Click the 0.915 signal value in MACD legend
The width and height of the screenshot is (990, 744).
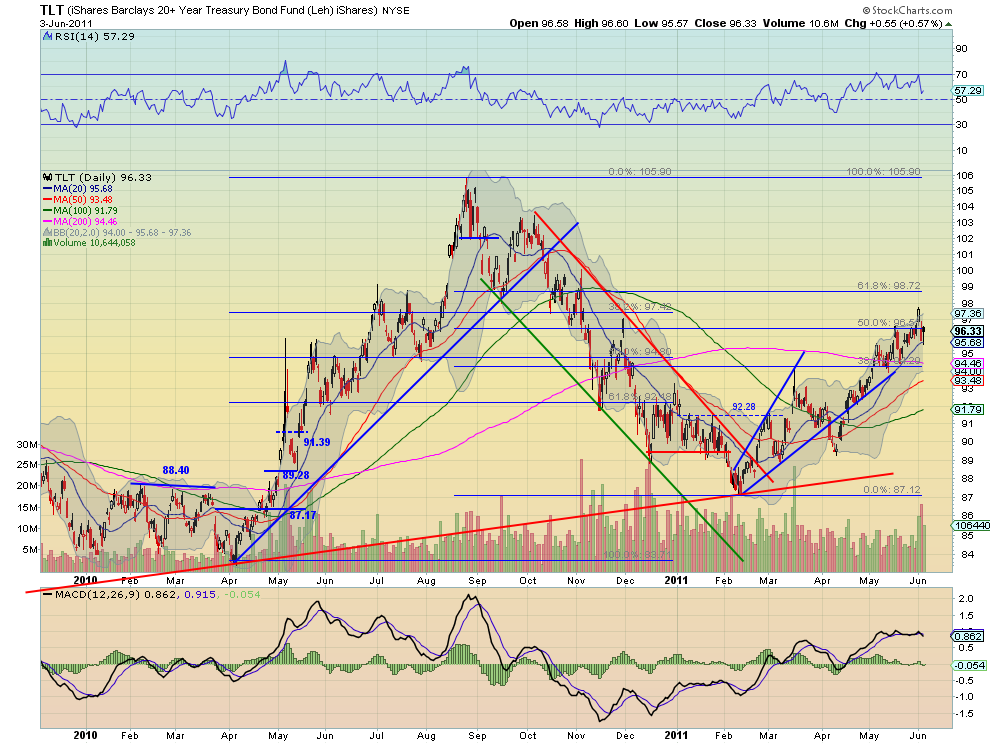tap(198, 594)
